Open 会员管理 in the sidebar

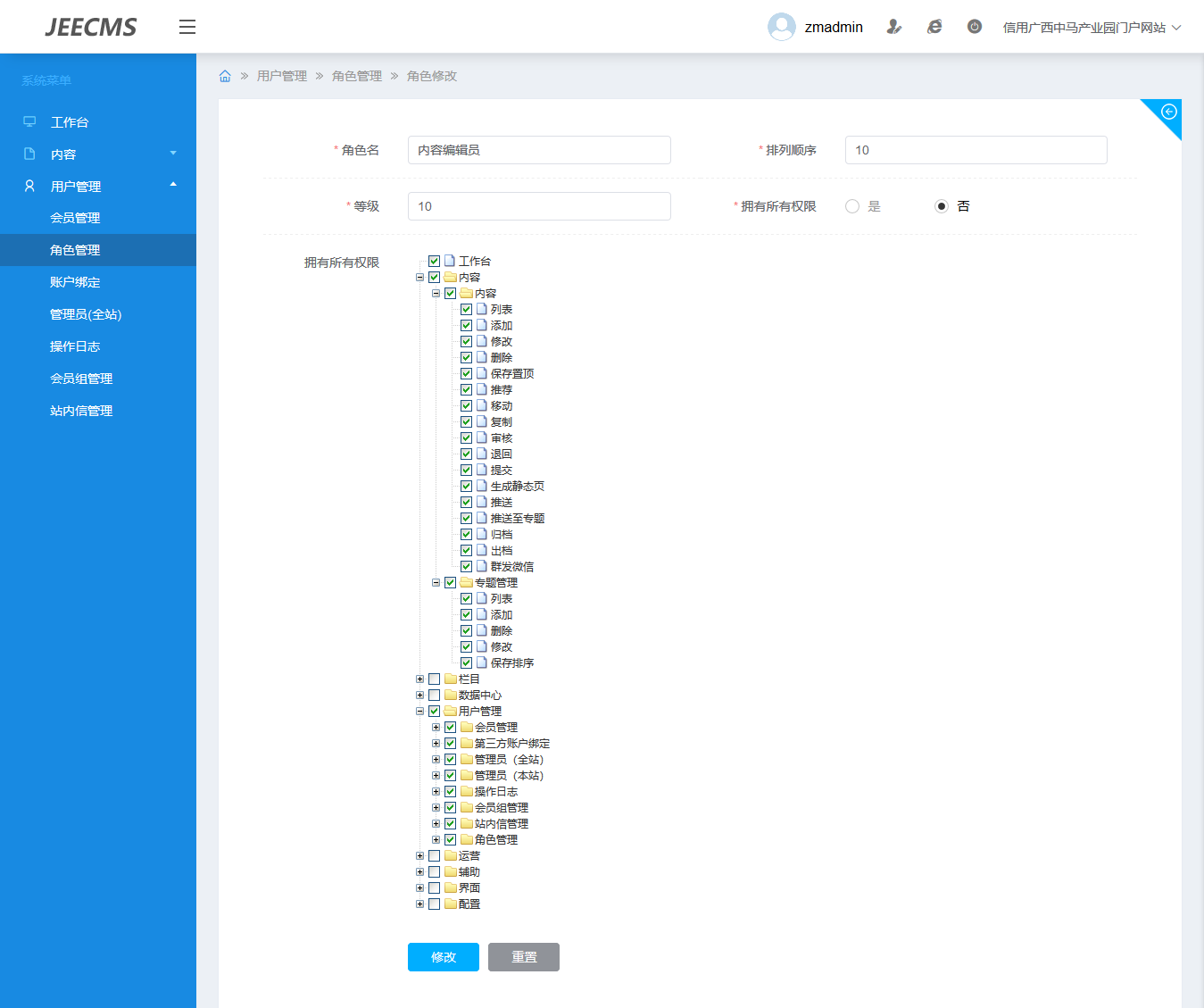point(75,218)
